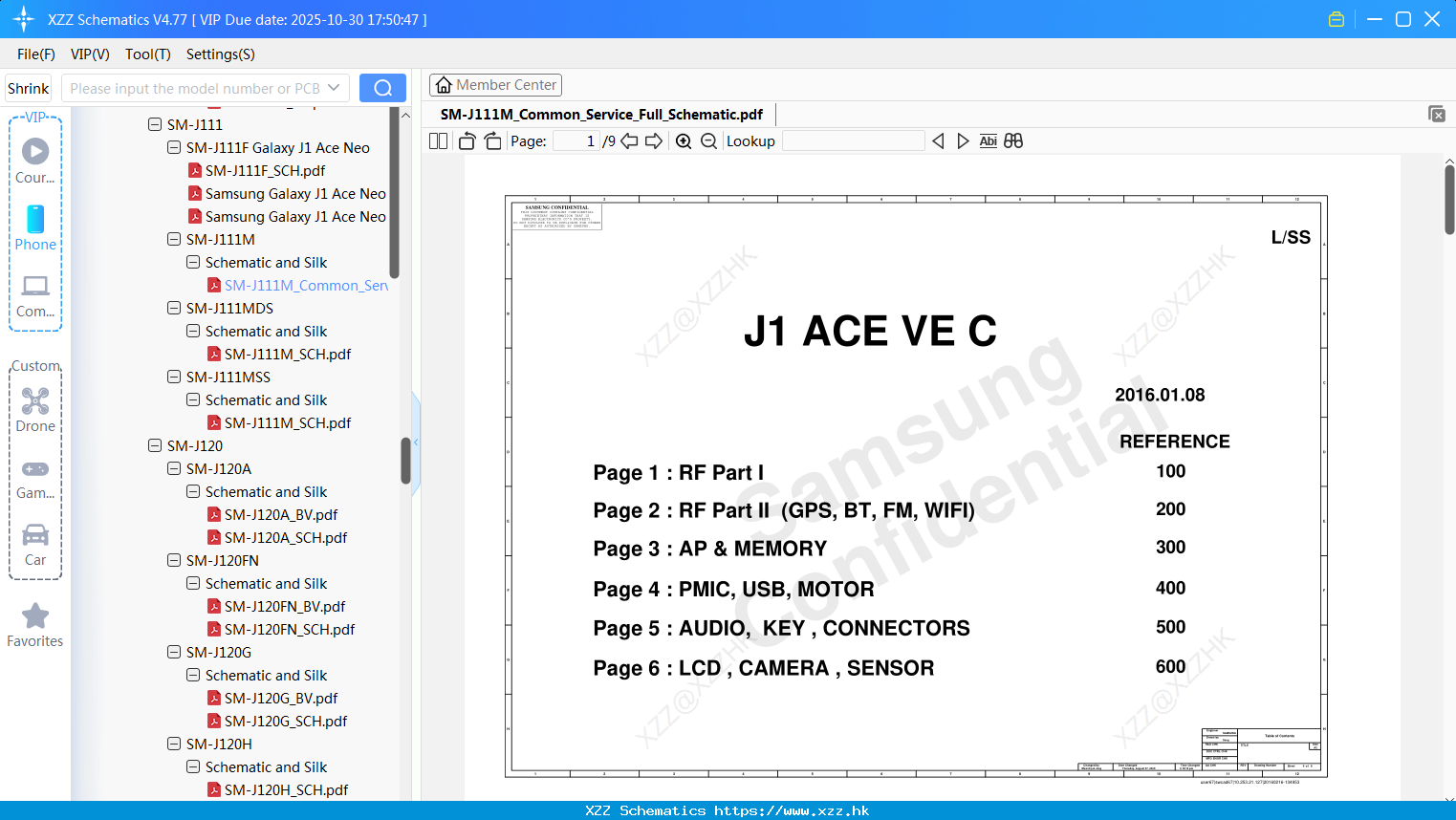Screen dimensions: 1456x820
Task: Click the Shrink button
Action: [28, 88]
